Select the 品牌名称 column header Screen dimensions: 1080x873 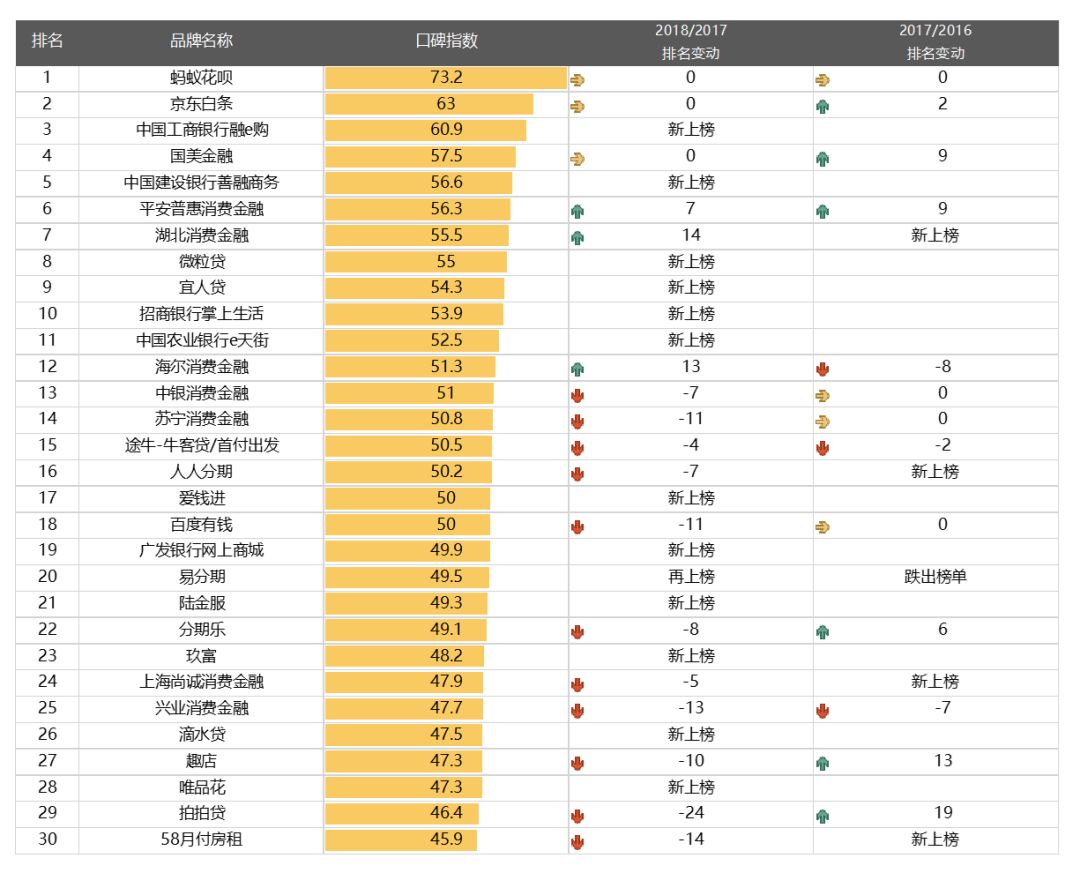201,41
